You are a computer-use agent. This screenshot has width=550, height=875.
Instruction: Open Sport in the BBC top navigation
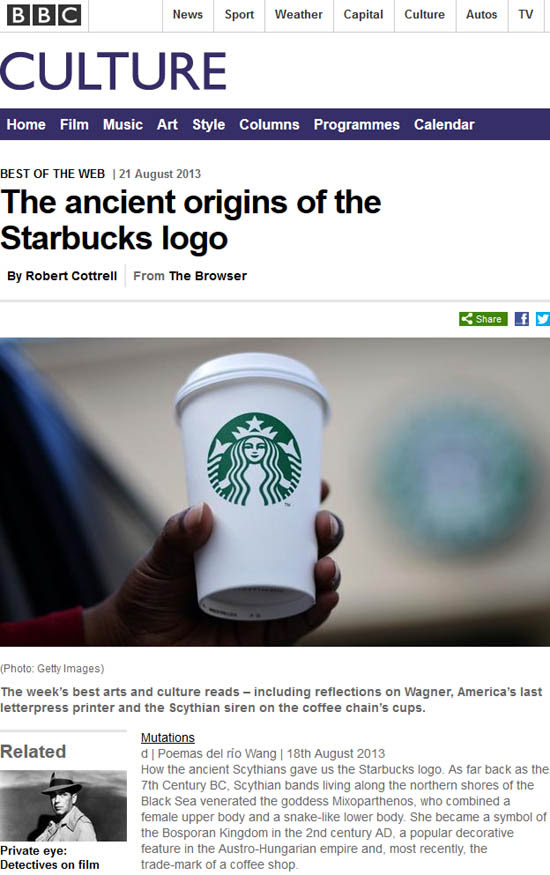pyautogui.click(x=239, y=15)
